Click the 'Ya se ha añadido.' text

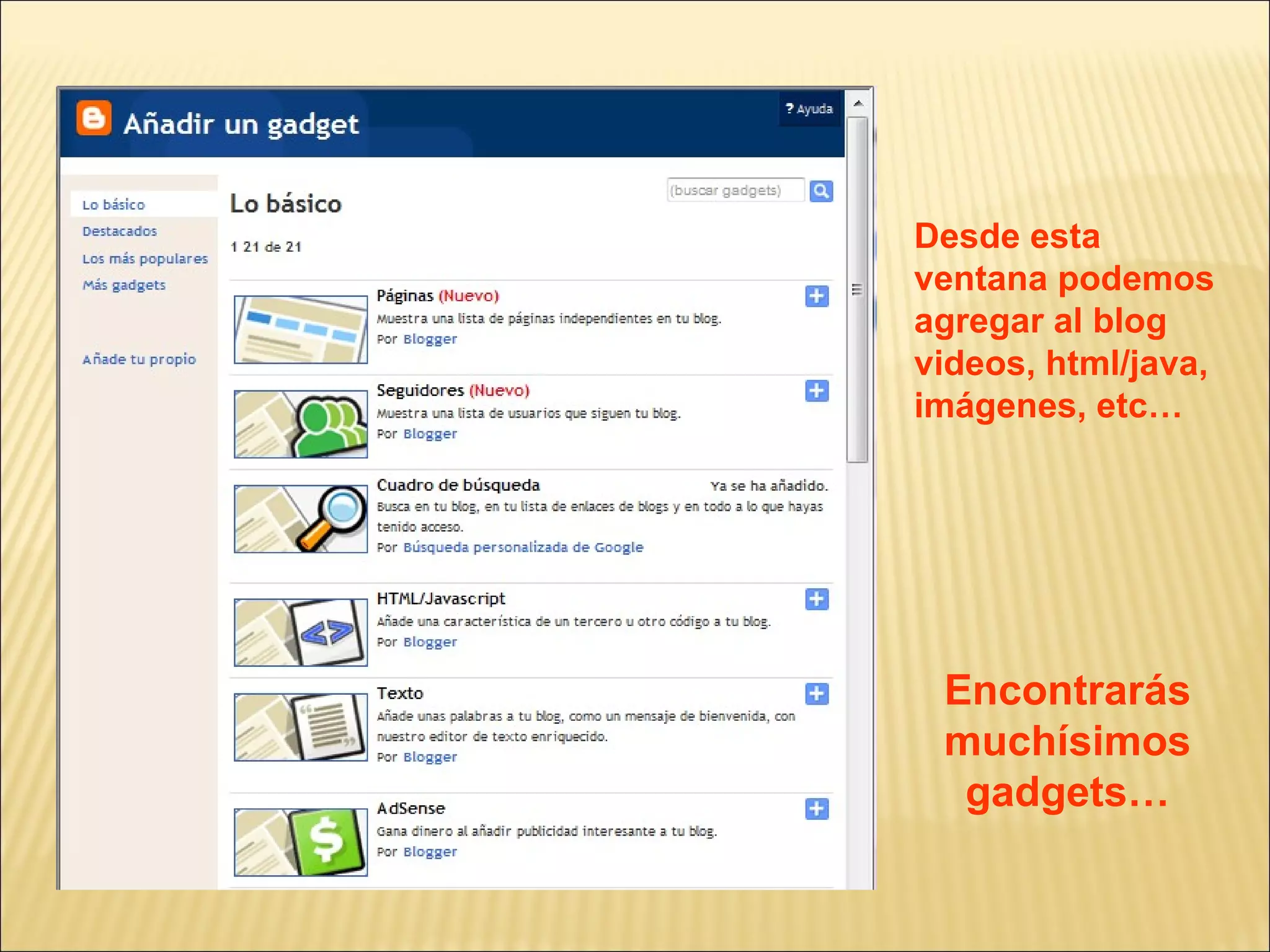(x=769, y=486)
